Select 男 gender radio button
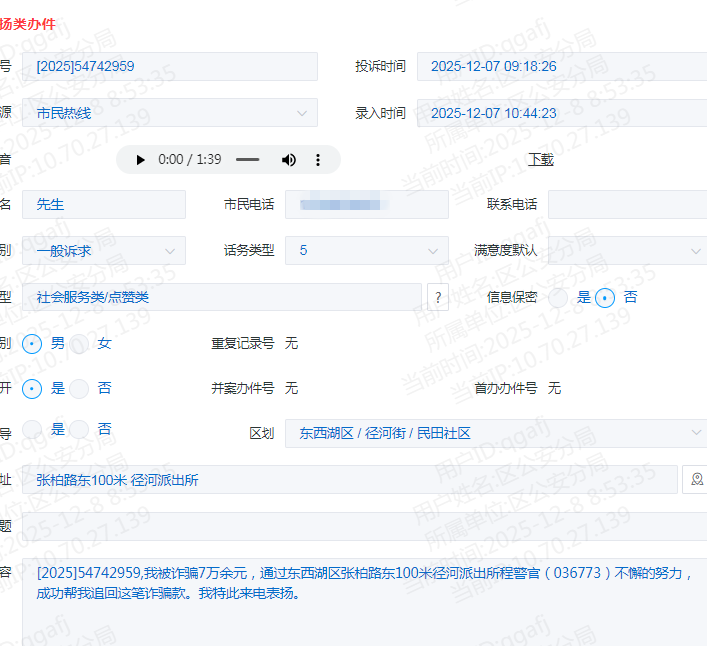Viewport: 707px width, 646px height. 33,343
